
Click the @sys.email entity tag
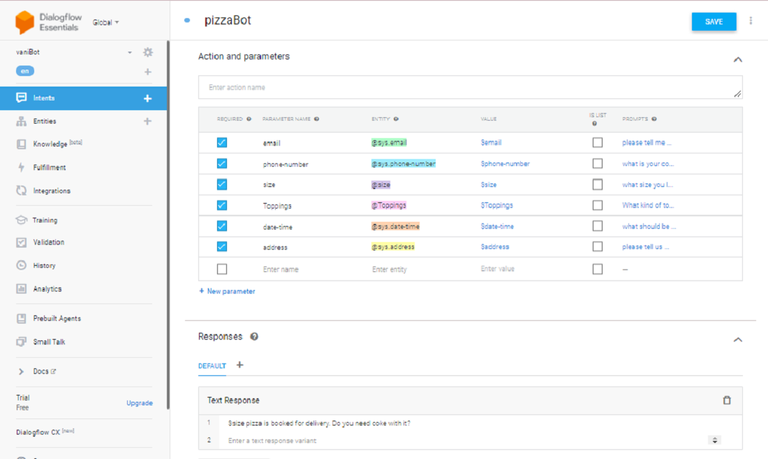click(x=389, y=143)
